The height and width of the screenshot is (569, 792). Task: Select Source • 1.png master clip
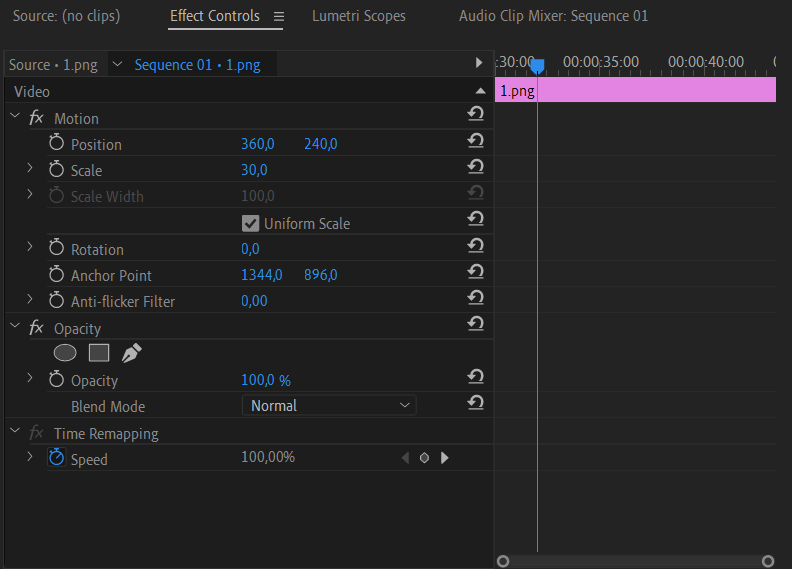[x=54, y=65]
